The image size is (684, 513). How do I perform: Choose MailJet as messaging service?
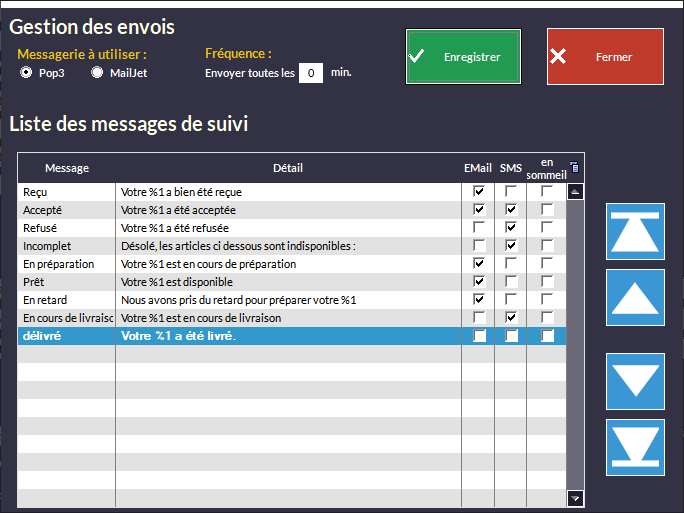point(97,73)
